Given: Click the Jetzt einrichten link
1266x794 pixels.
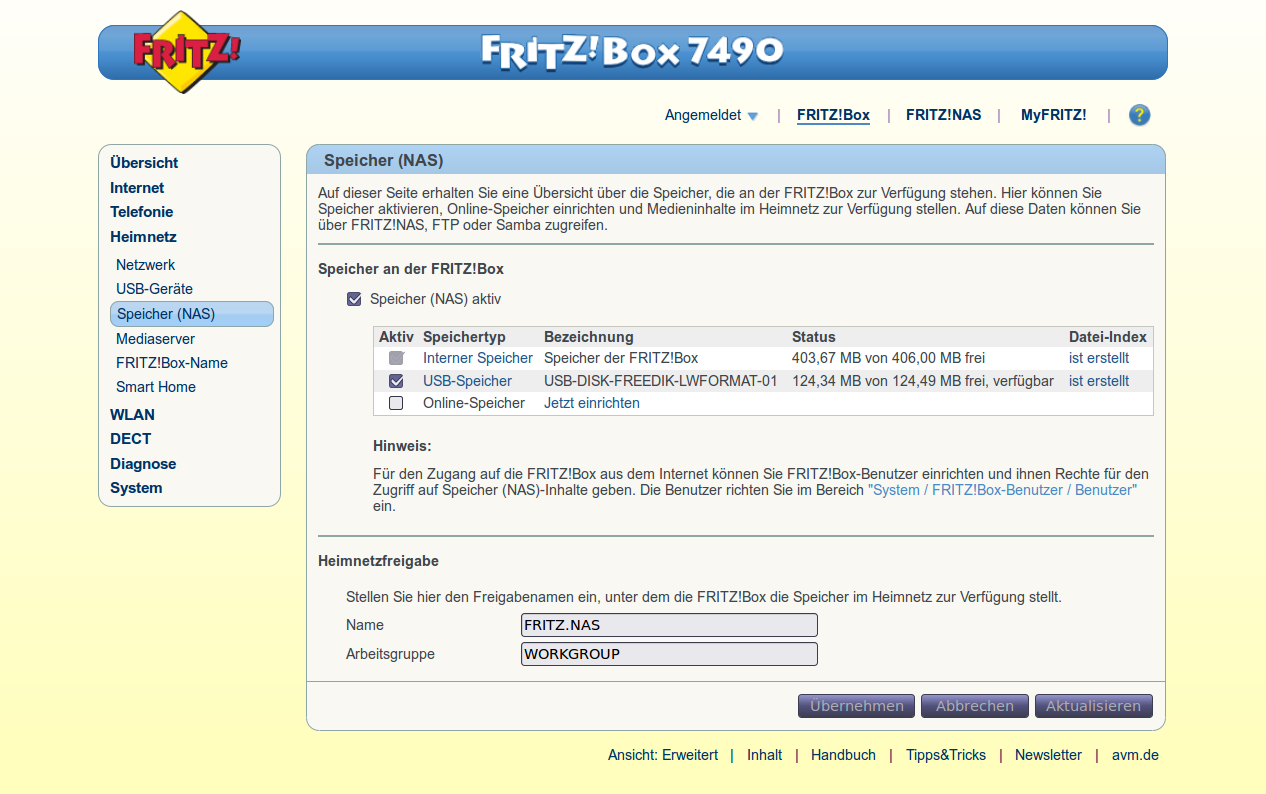Looking at the screenshot, I should [591, 403].
